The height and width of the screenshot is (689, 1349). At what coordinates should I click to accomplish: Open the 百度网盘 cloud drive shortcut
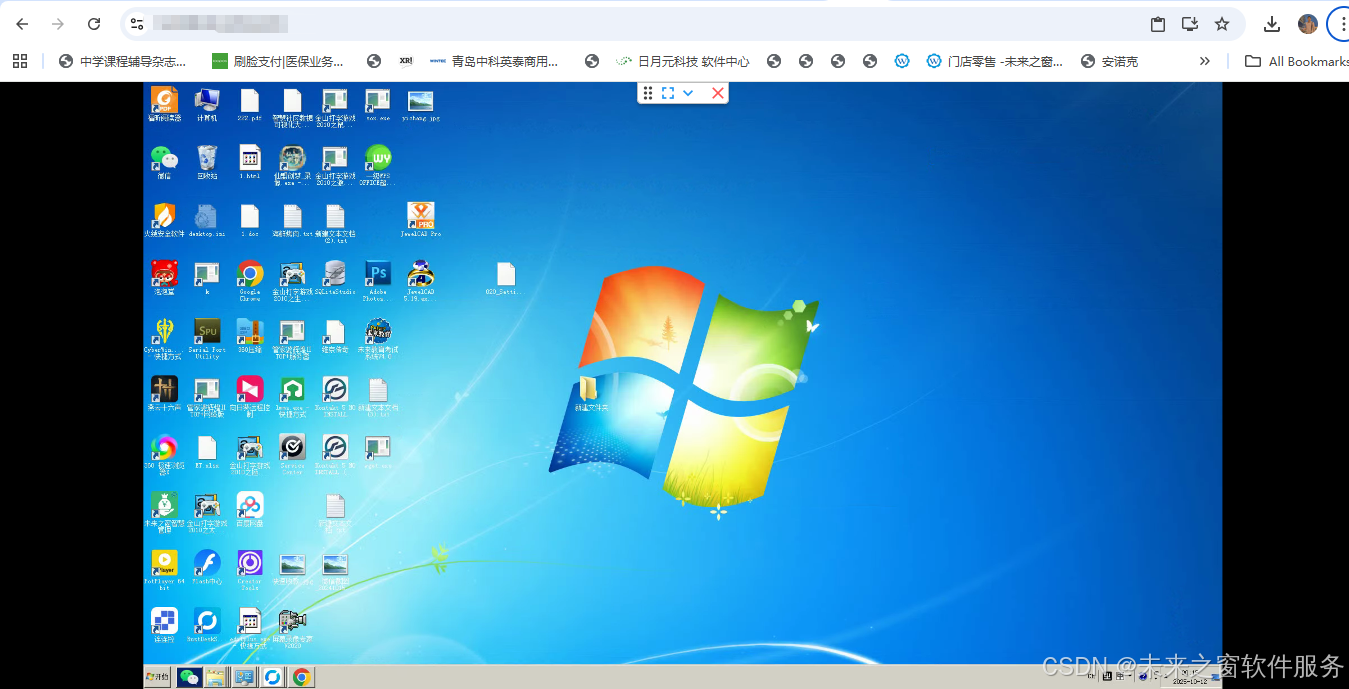[250, 510]
